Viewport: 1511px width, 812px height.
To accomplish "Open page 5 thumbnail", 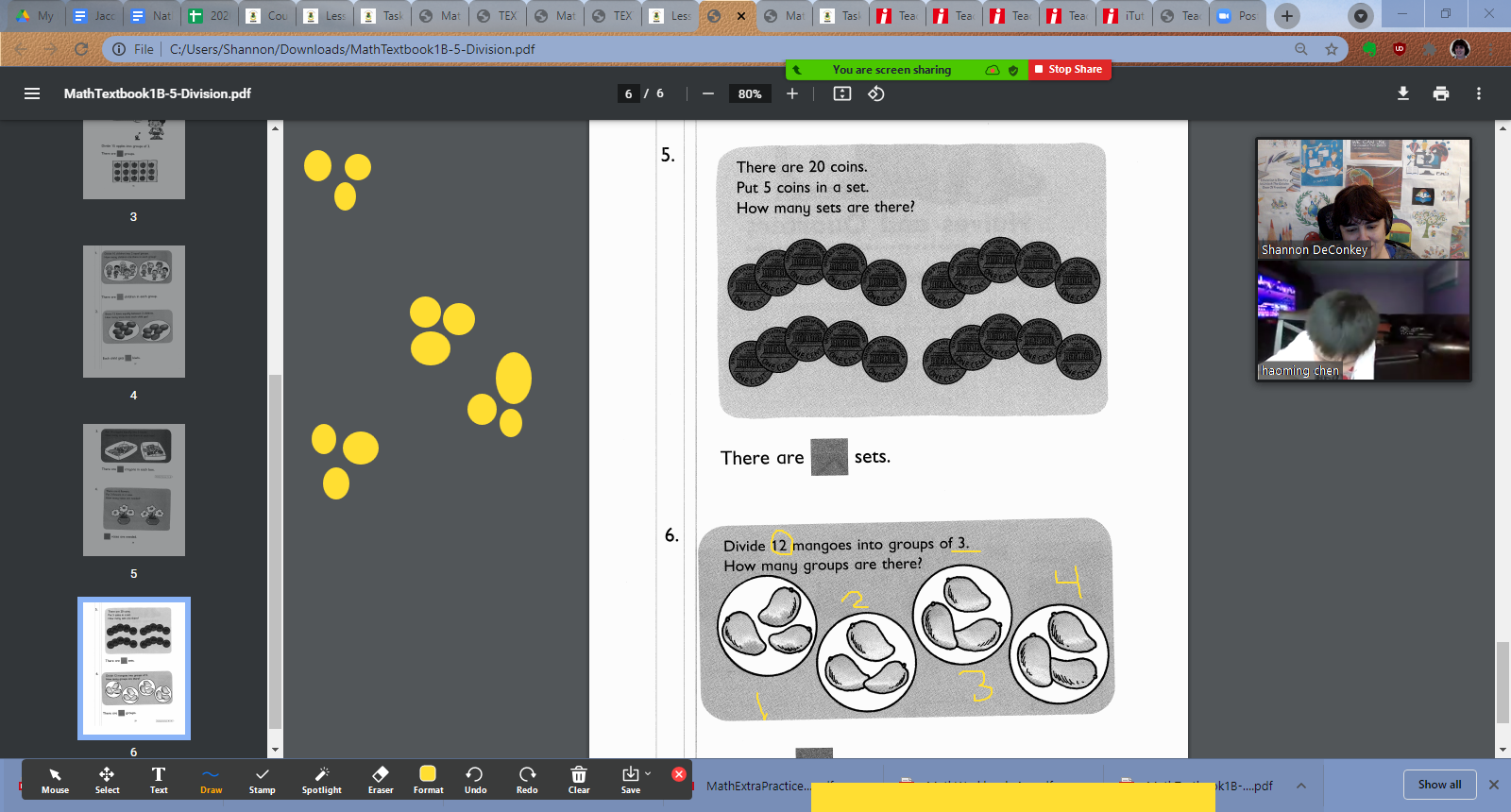I will pos(134,490).
